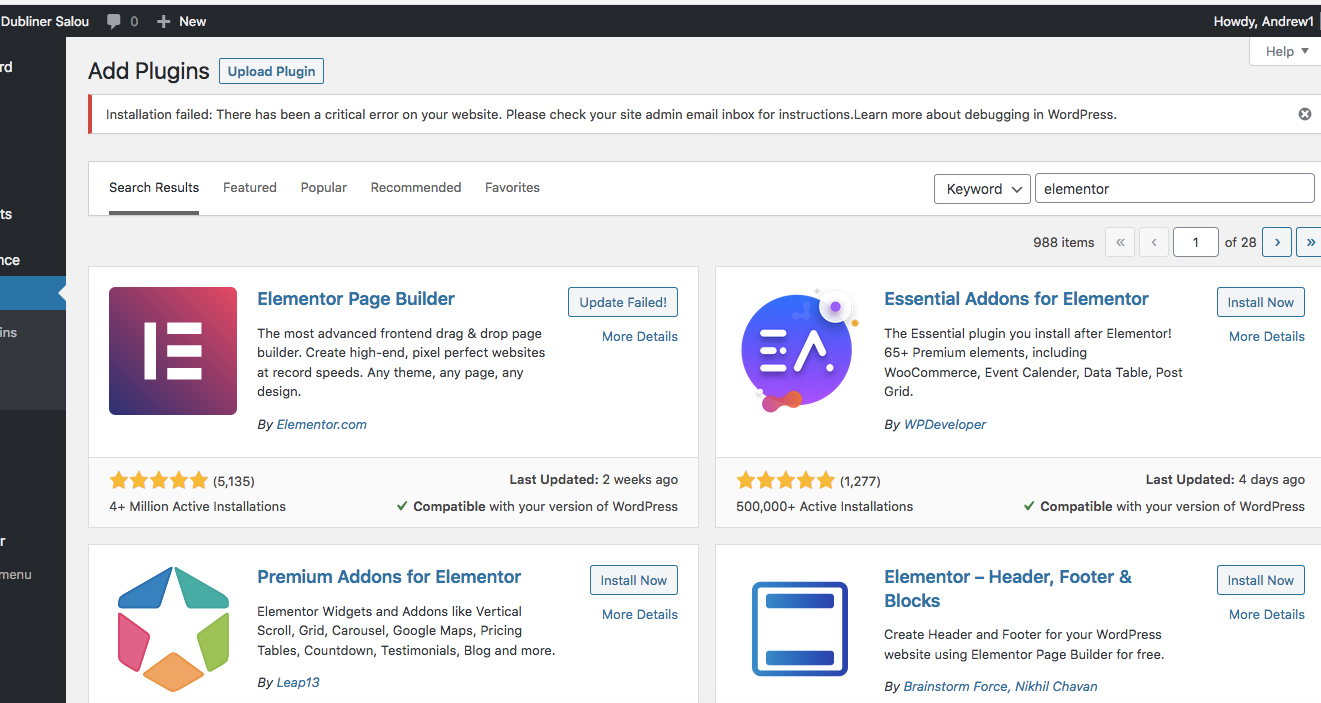Visit the WPDeveloper author link
Image resolution: width=1321 pixels, height=703 pixels.
pos(945,425)
